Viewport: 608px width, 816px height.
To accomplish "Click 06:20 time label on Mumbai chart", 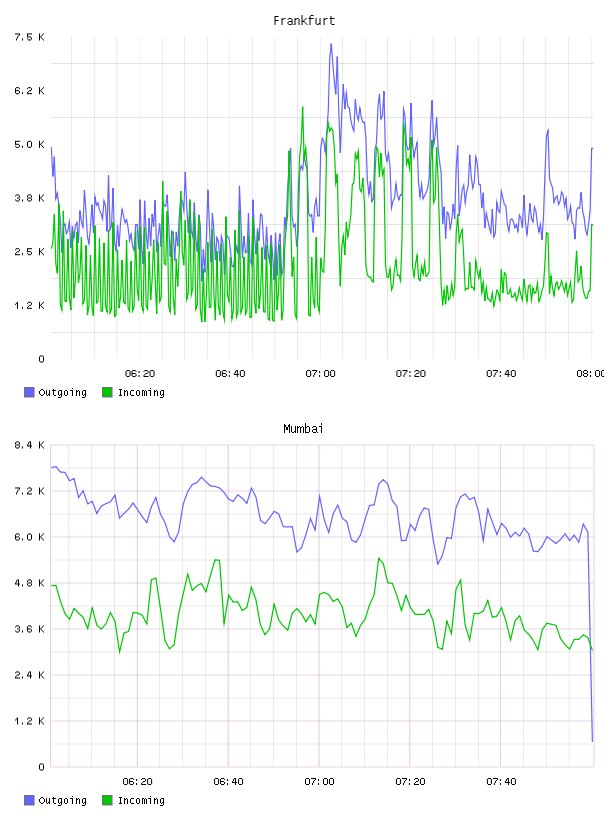I will 137,782.
